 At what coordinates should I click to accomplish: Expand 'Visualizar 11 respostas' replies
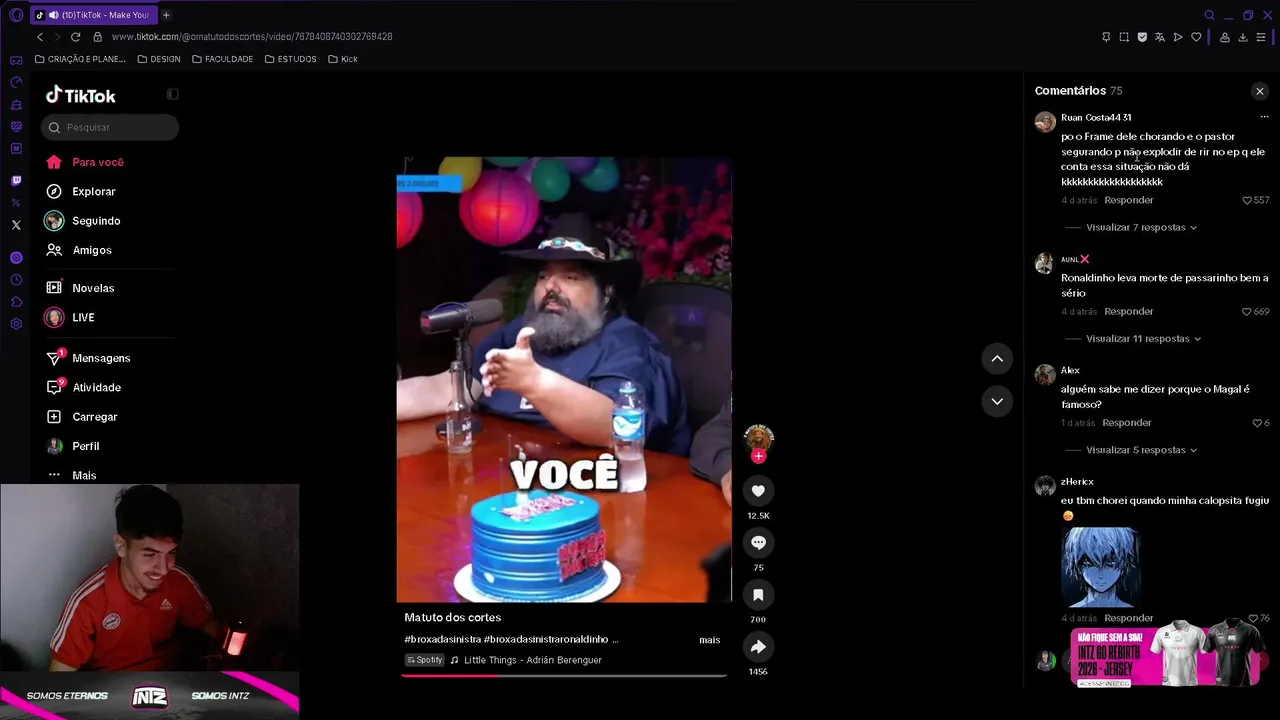click(1143, 338)
